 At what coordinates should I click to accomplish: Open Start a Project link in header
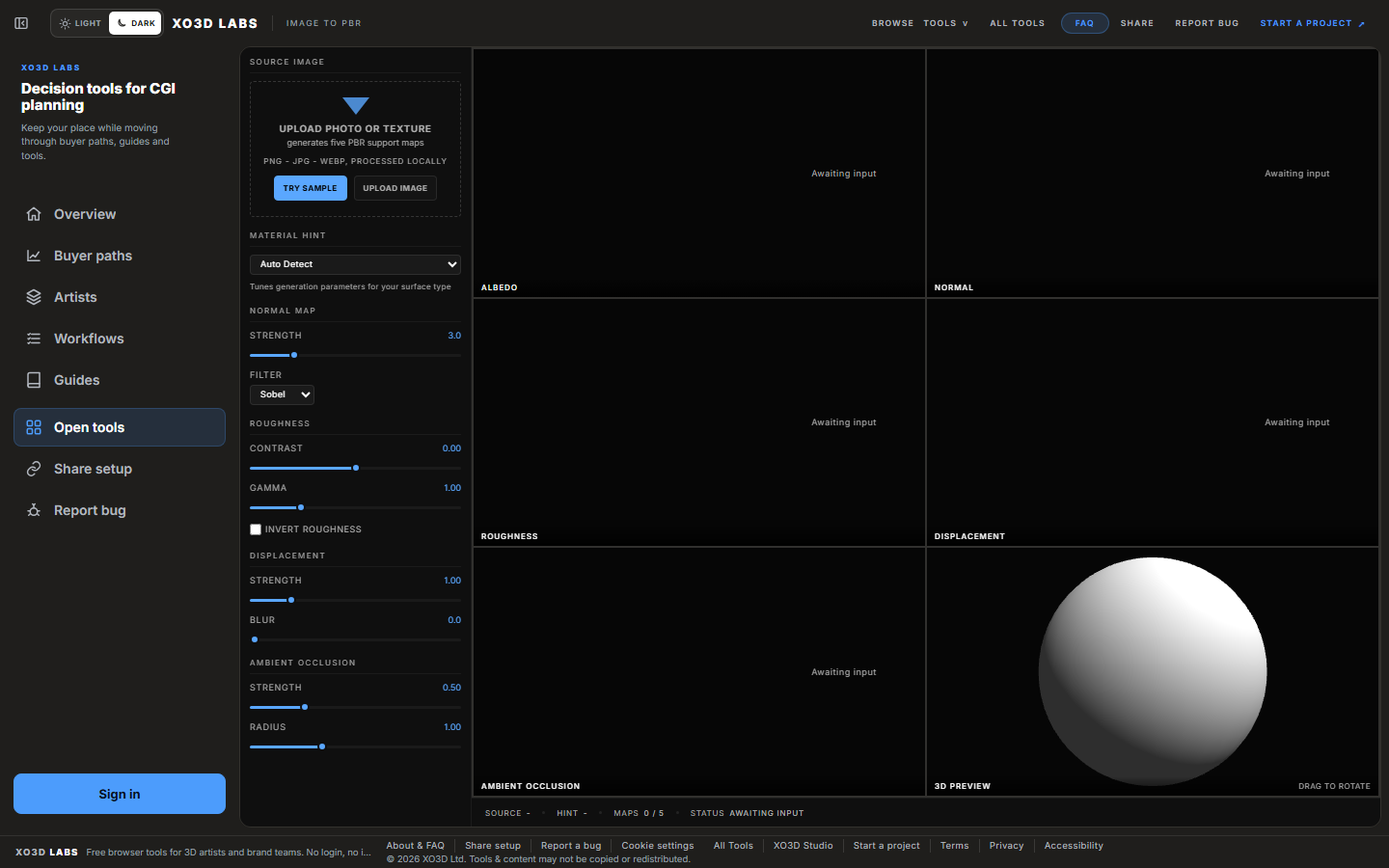(1312, 23)
